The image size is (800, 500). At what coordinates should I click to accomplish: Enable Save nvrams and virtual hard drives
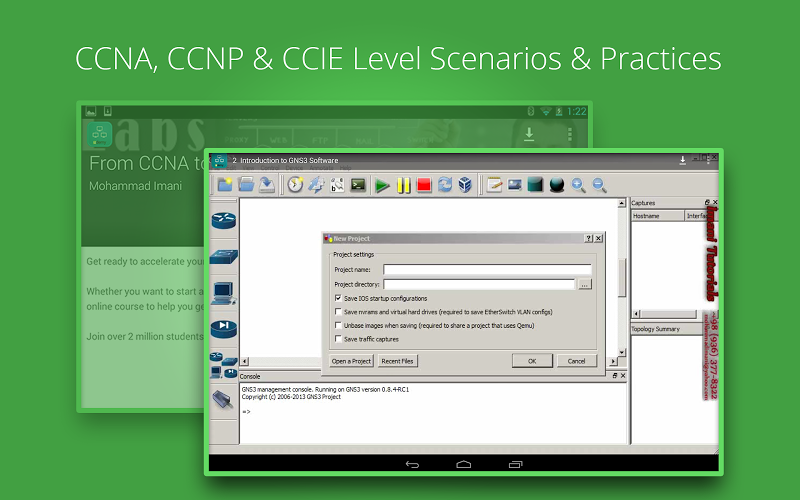338,311
